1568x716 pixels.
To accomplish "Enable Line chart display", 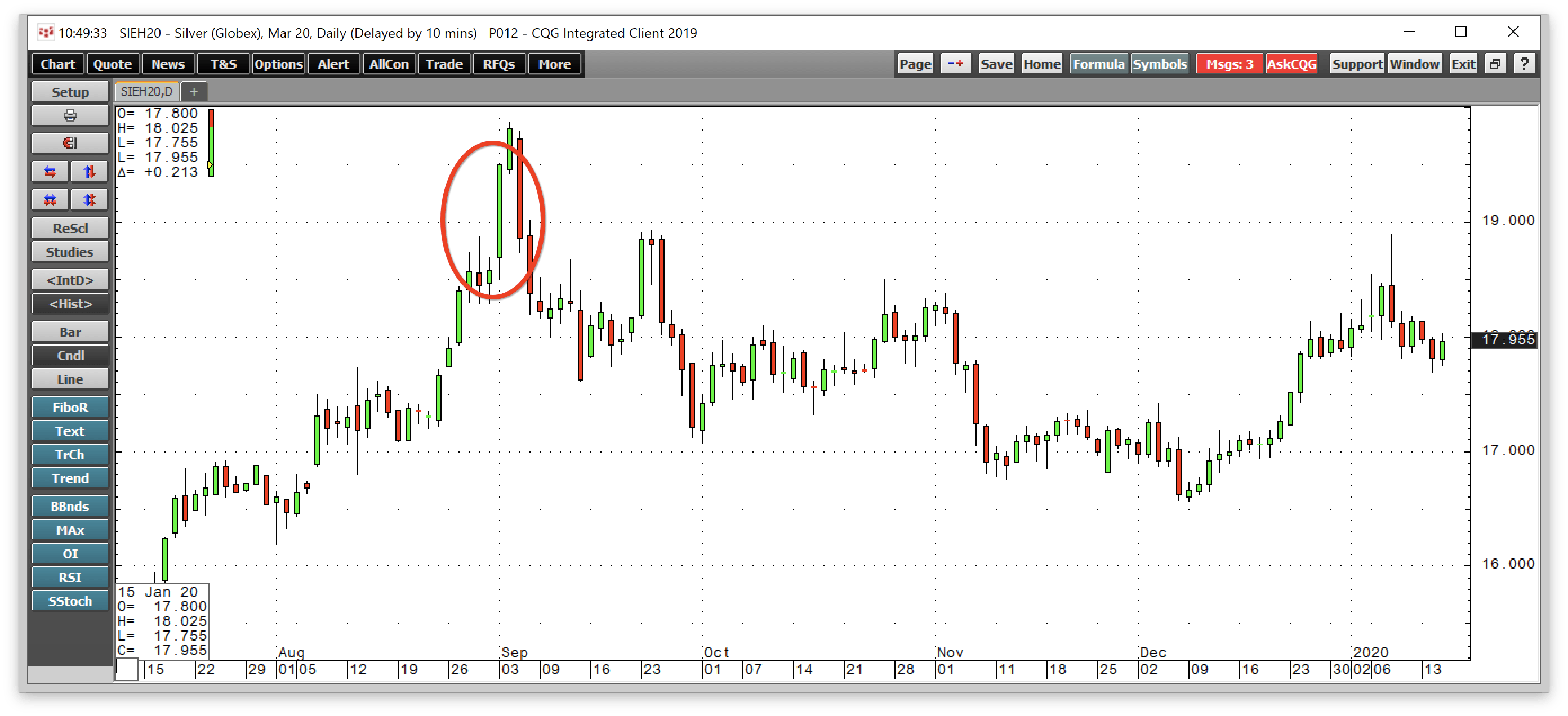I will coord(69,379).
